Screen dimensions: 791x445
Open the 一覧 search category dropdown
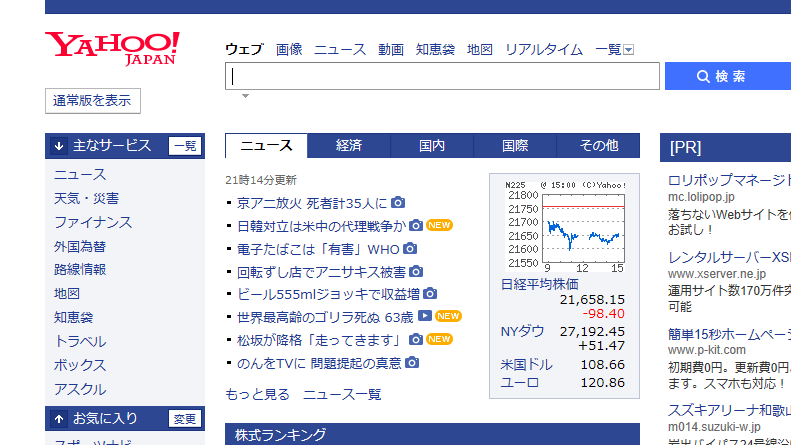coord(614,49)
